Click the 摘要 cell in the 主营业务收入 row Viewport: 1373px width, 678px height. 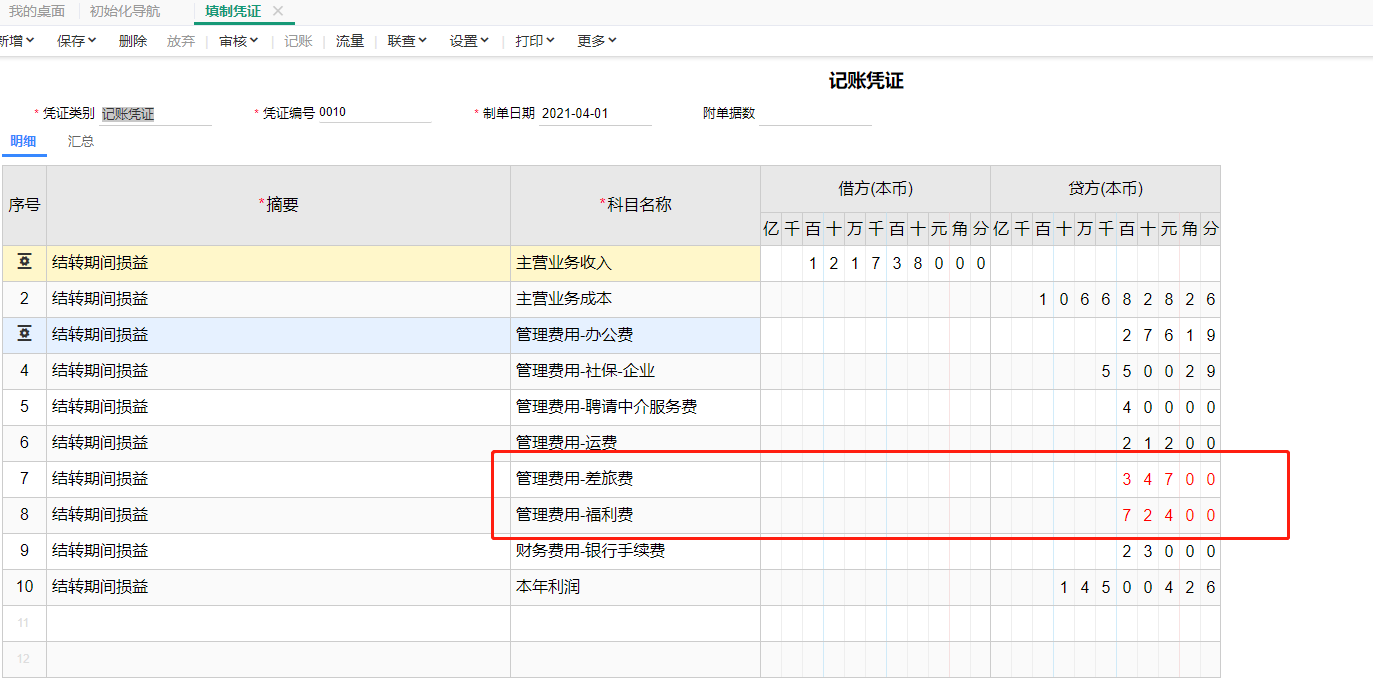279,263
